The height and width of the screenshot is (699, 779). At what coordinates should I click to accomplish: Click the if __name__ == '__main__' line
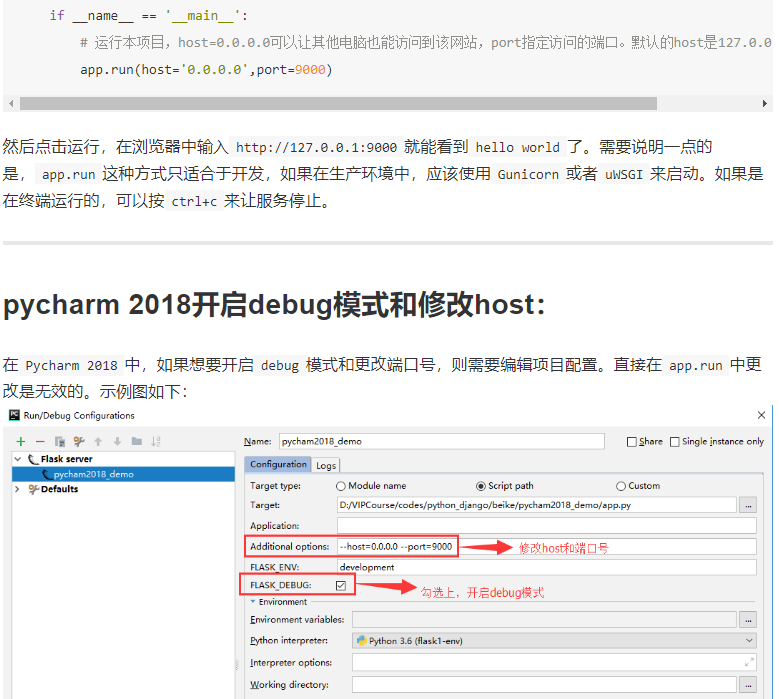pos(149,16)
